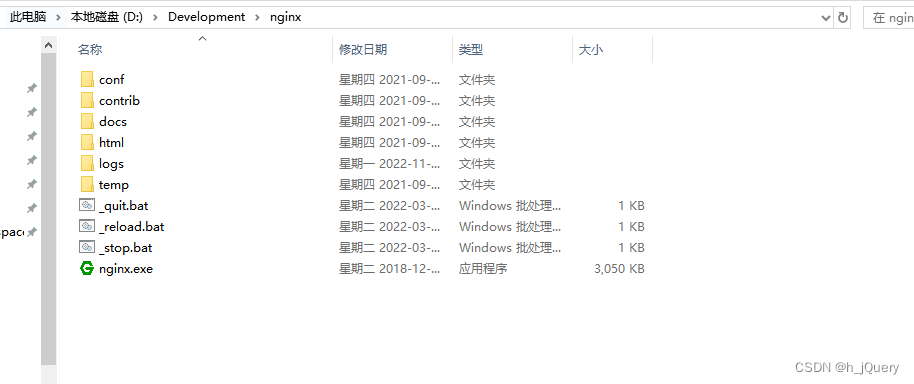The width and height of the screenshot is (914, 384).
Task: Navigate to 本地磁盘 (D:) breadcrumb
Action: tap(107, 17)
